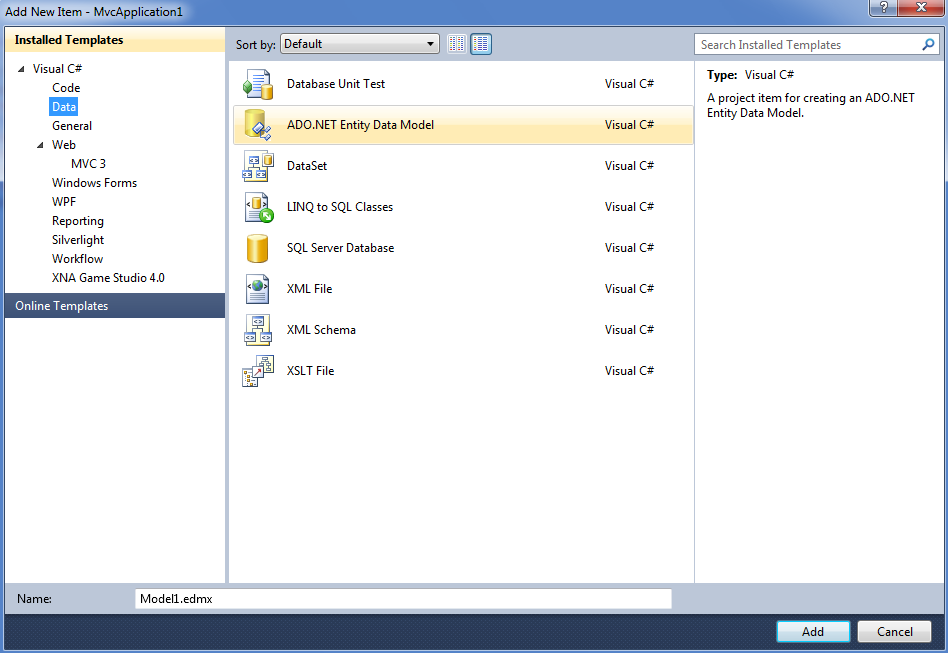Collapse the Visual C# tree node

coord(21,69)
